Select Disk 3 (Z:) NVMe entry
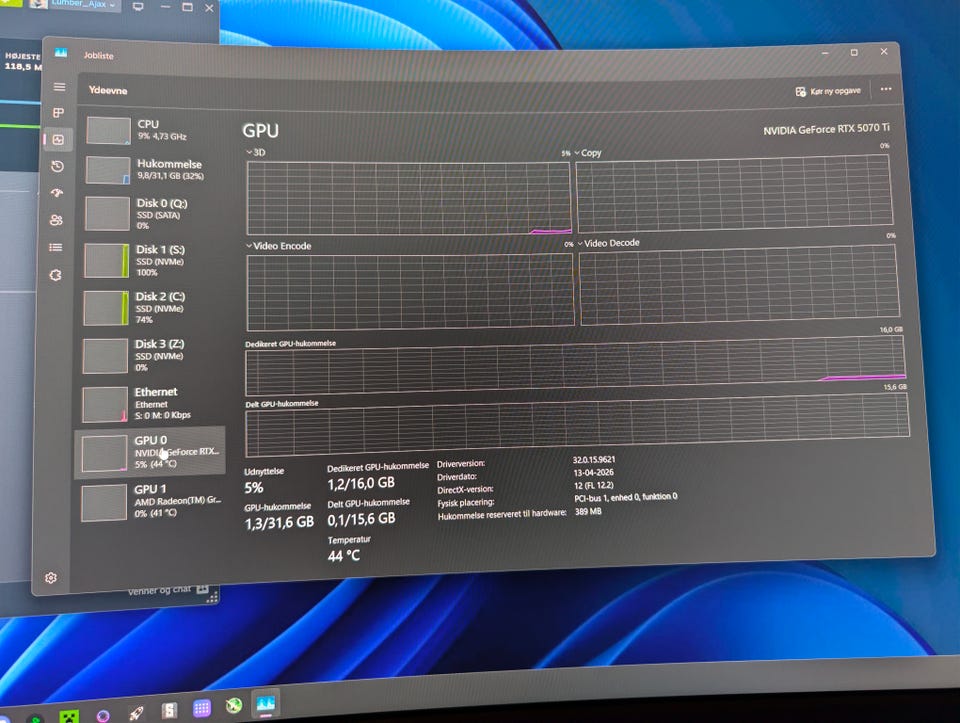Viewport: 960px width, 723px height. coord(153,355)
